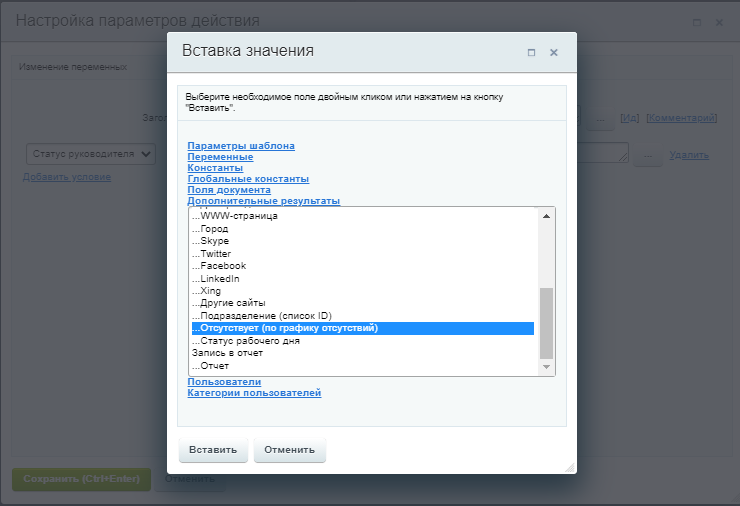740x506 pixels.
Task: Select ...LinkedIn list entry
Action: pyautogui.click(x=363, y=278)
